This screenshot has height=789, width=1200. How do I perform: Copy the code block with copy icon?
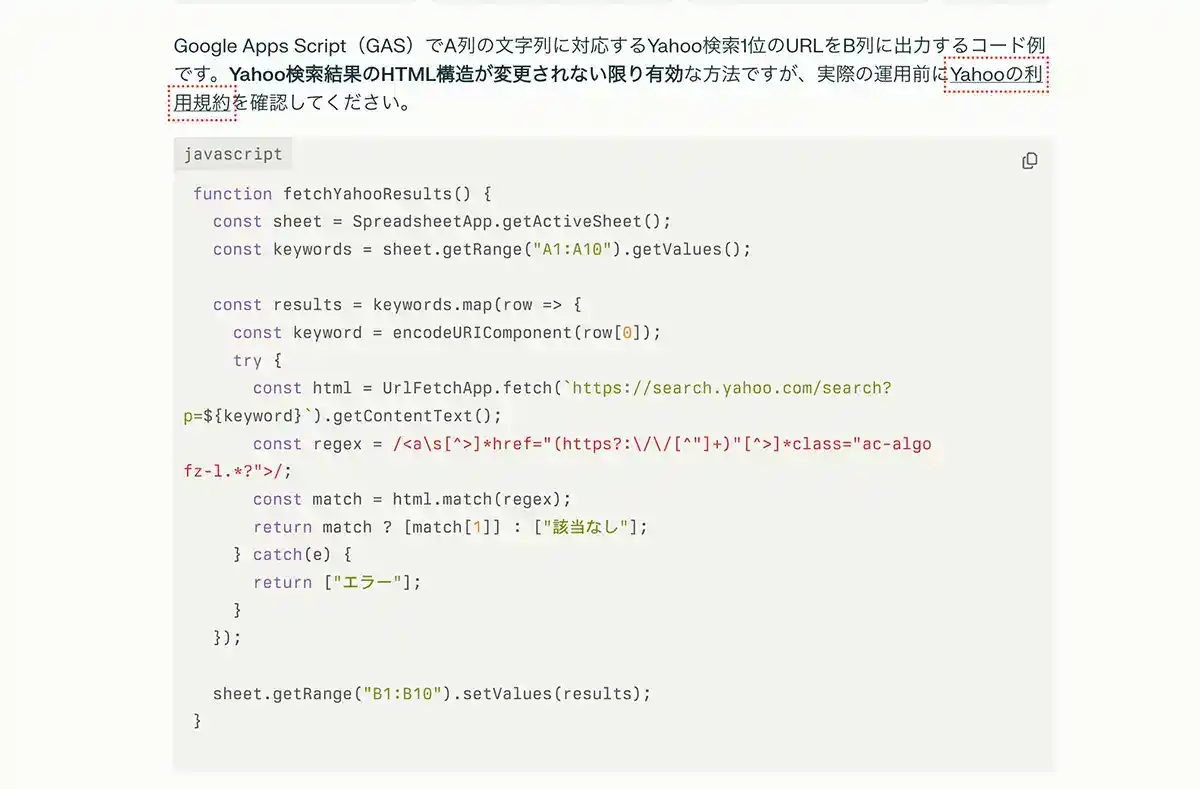pos(1029,161)
